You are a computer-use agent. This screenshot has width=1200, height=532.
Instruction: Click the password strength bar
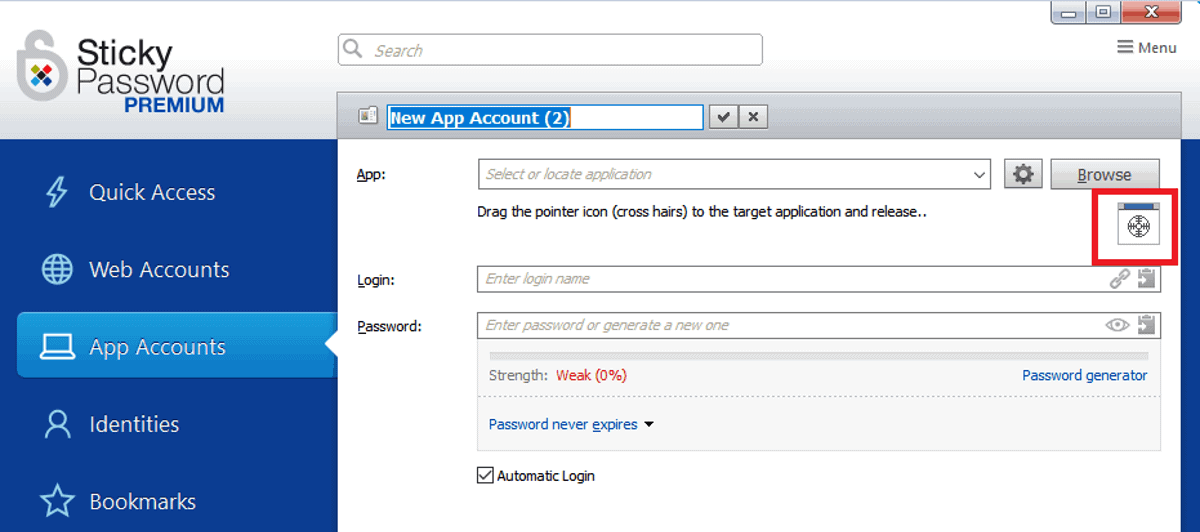click(819, 355)
